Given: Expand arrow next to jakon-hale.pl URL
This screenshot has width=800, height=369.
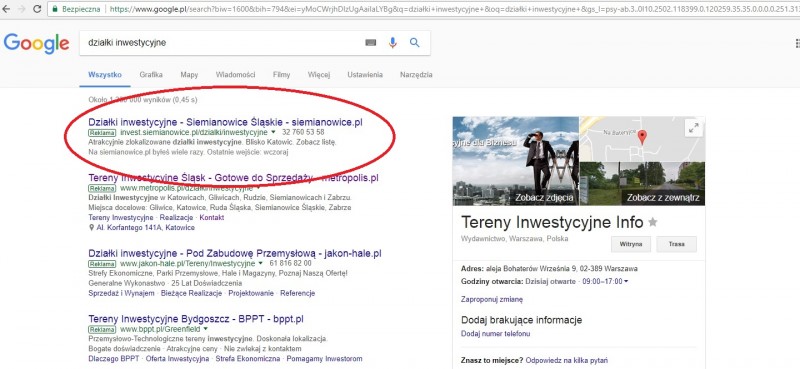Looking at the screenshot, I should pos(261,263).
